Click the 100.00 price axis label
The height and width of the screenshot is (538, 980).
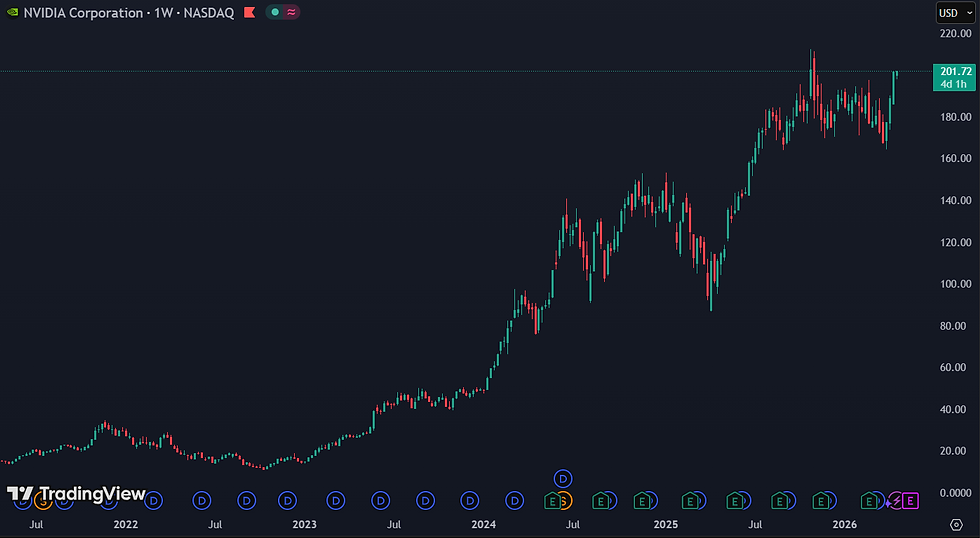[x=956, y=284]
